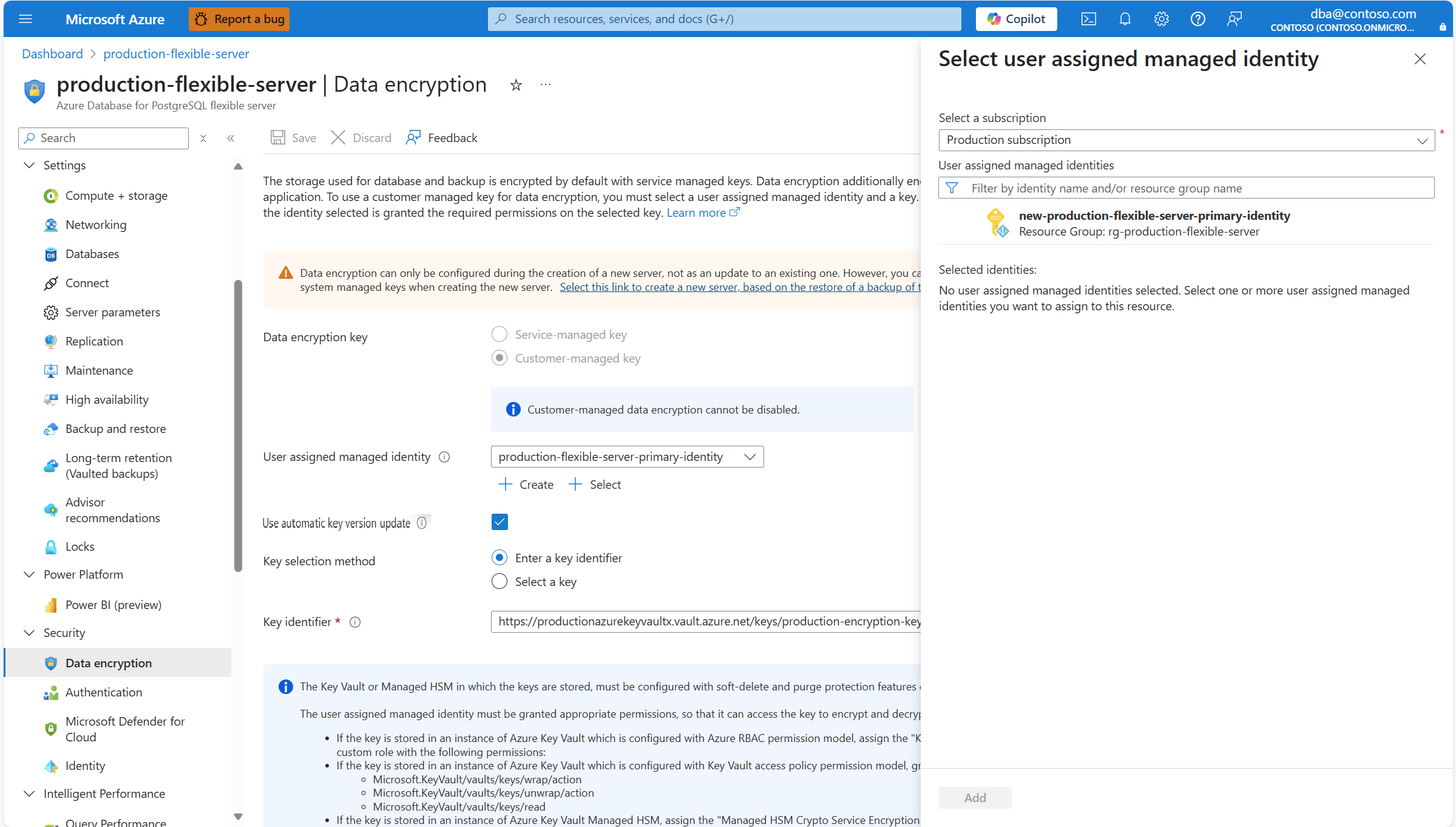Click the Save button
1456x827 pixels.
pyautogui.click(x=293, y=138)
